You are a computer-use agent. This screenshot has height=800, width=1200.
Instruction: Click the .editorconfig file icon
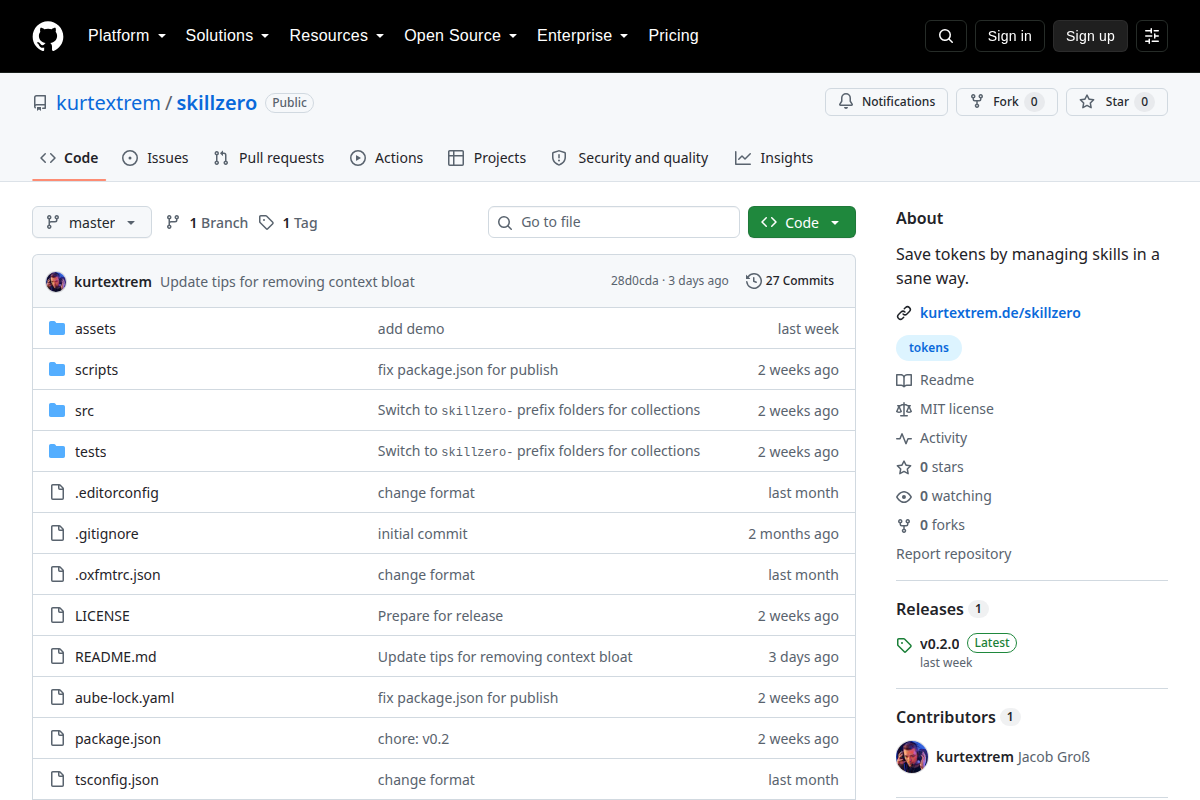click(x=57, y=493)
